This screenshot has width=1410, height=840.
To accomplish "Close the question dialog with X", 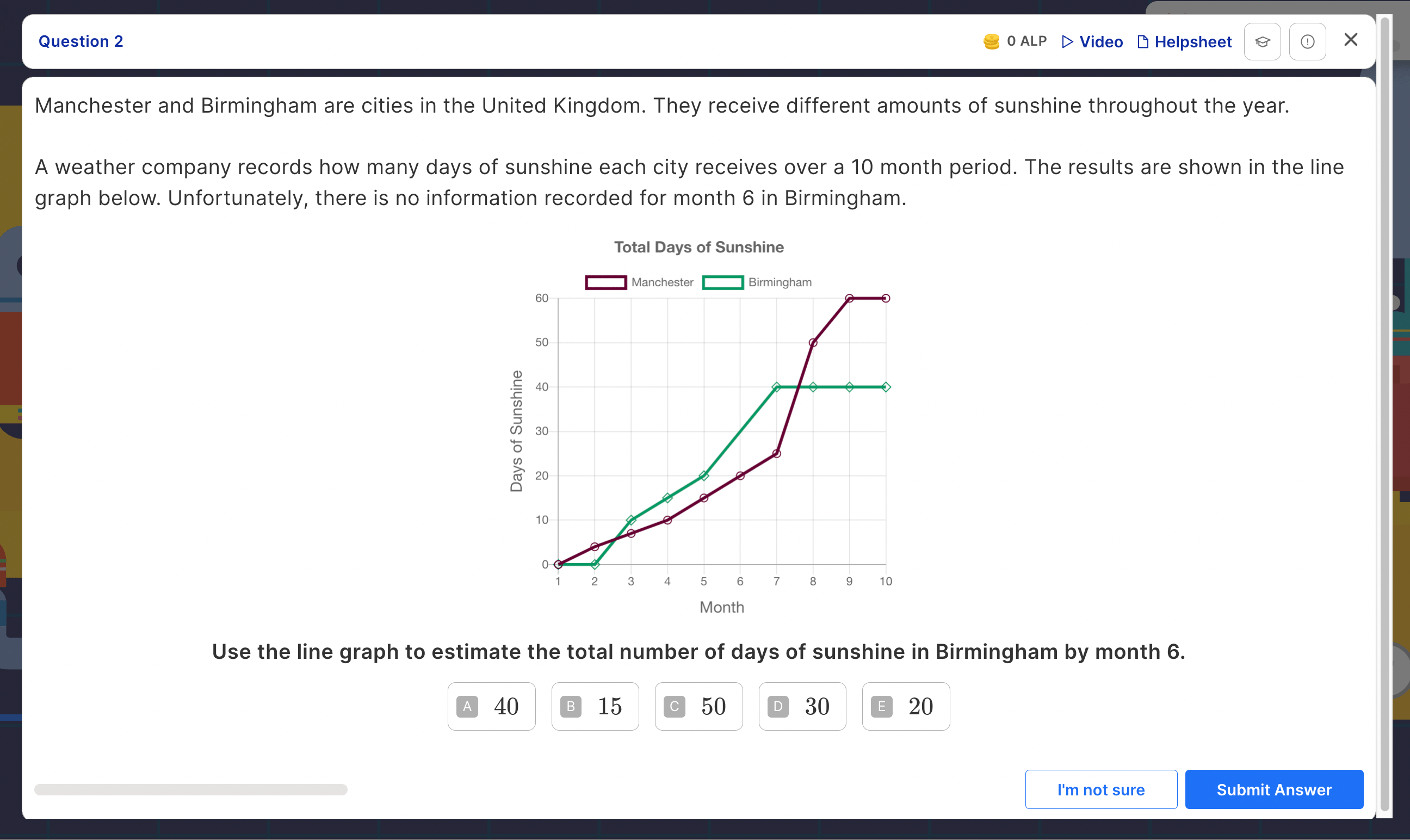I will pyautogui.click(x=1351, y=40).
